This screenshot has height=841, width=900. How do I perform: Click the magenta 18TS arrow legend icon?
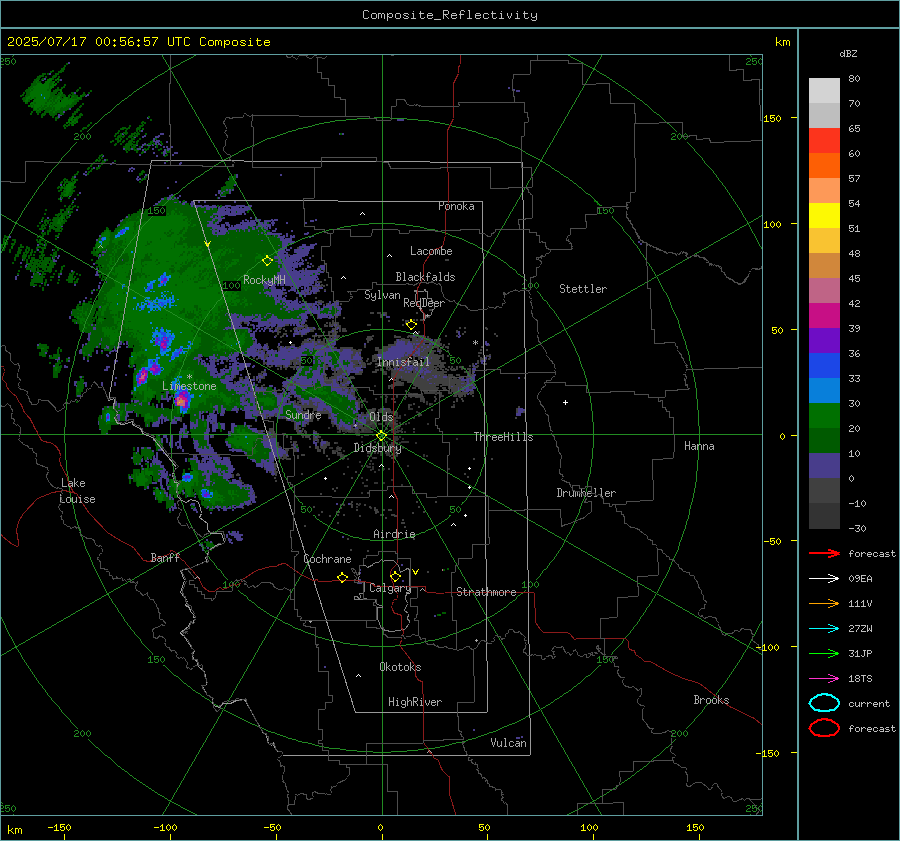point(824,679)
